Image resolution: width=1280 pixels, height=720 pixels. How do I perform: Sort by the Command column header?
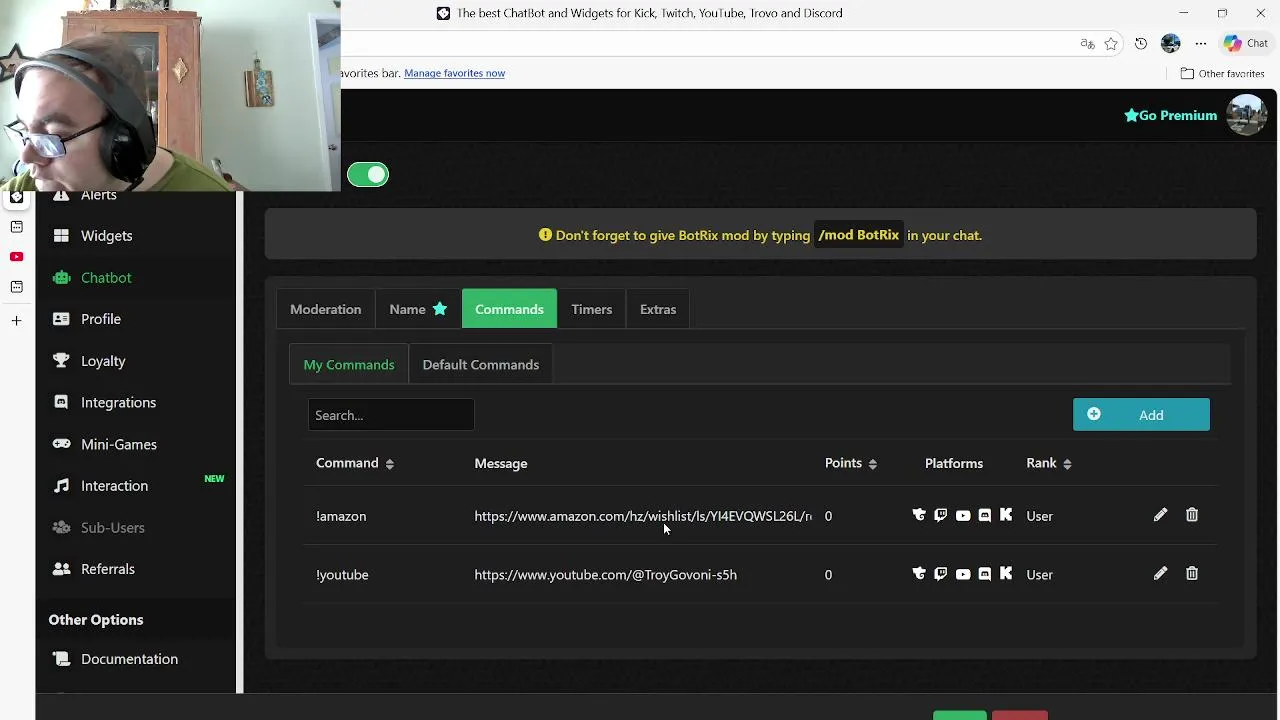click(355, 463)
